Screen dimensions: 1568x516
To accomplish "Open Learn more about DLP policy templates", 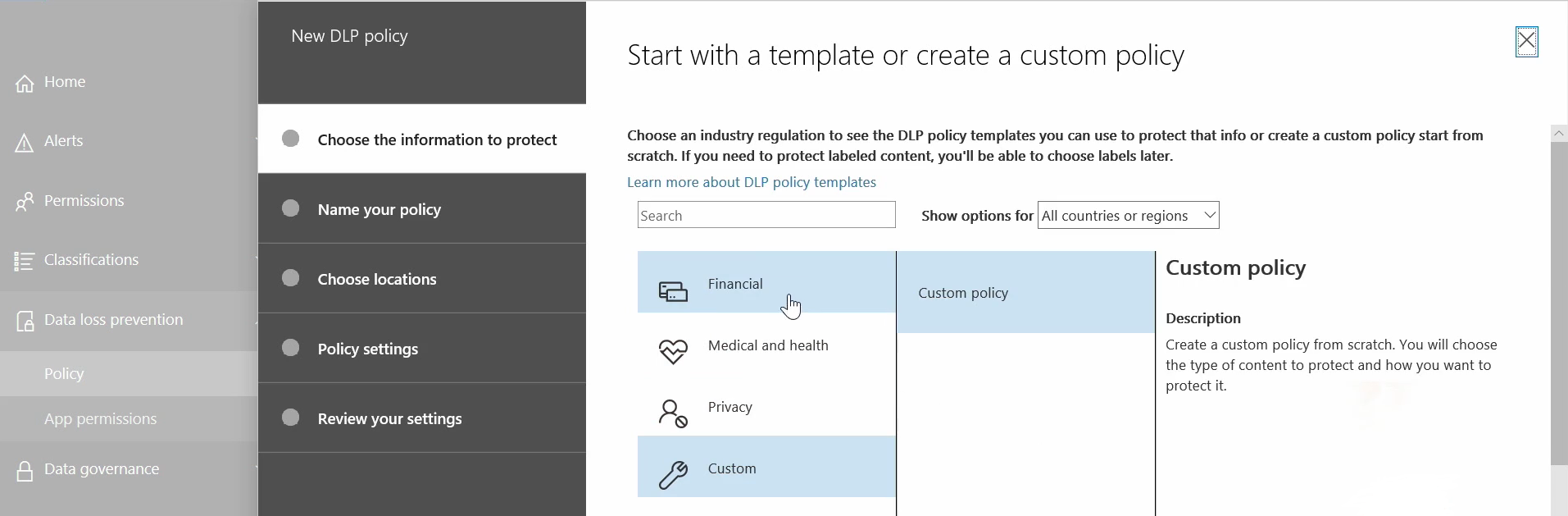I will [751, 182].
